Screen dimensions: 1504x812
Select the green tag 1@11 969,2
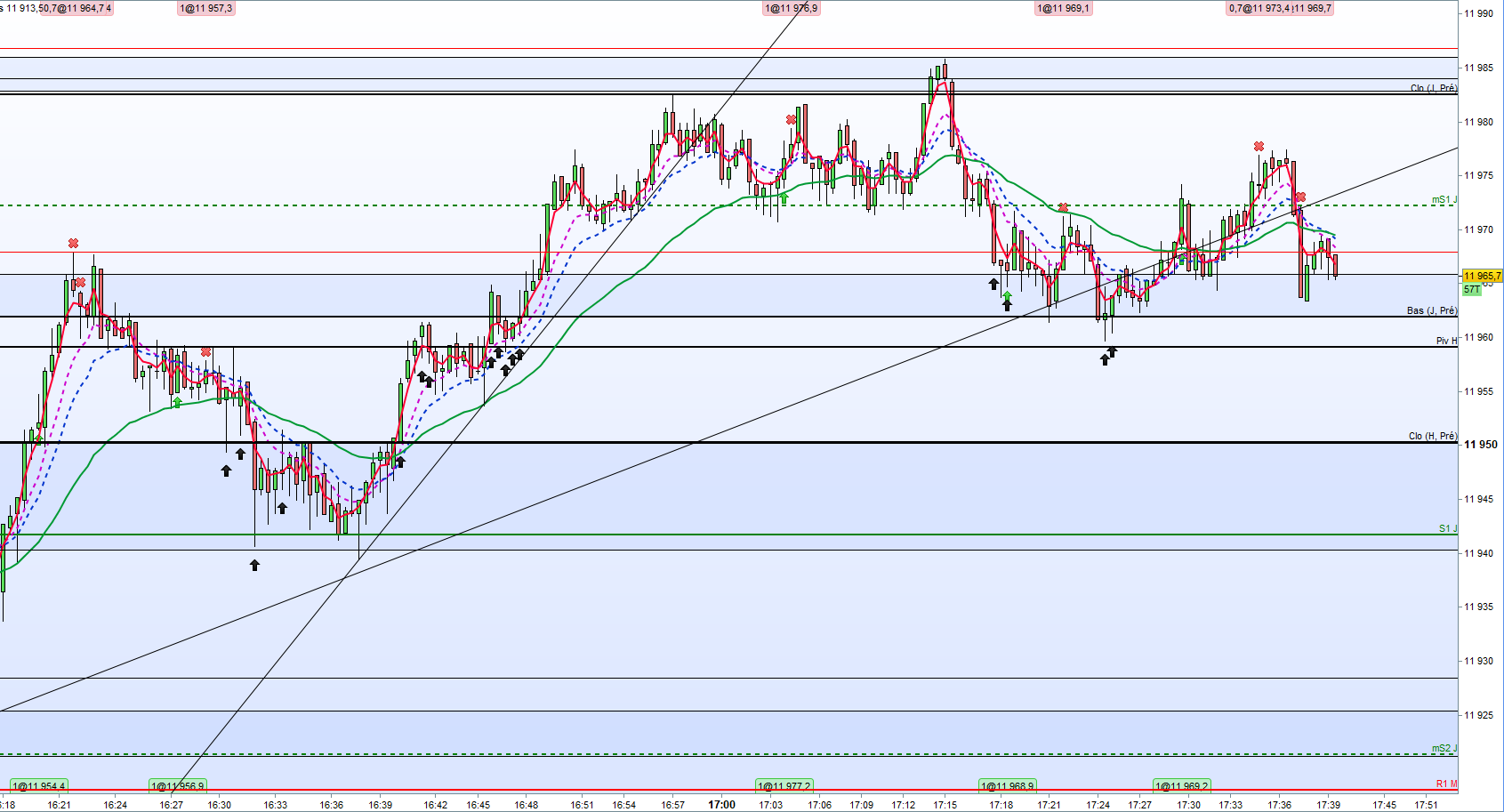(x=1182, y=786)
